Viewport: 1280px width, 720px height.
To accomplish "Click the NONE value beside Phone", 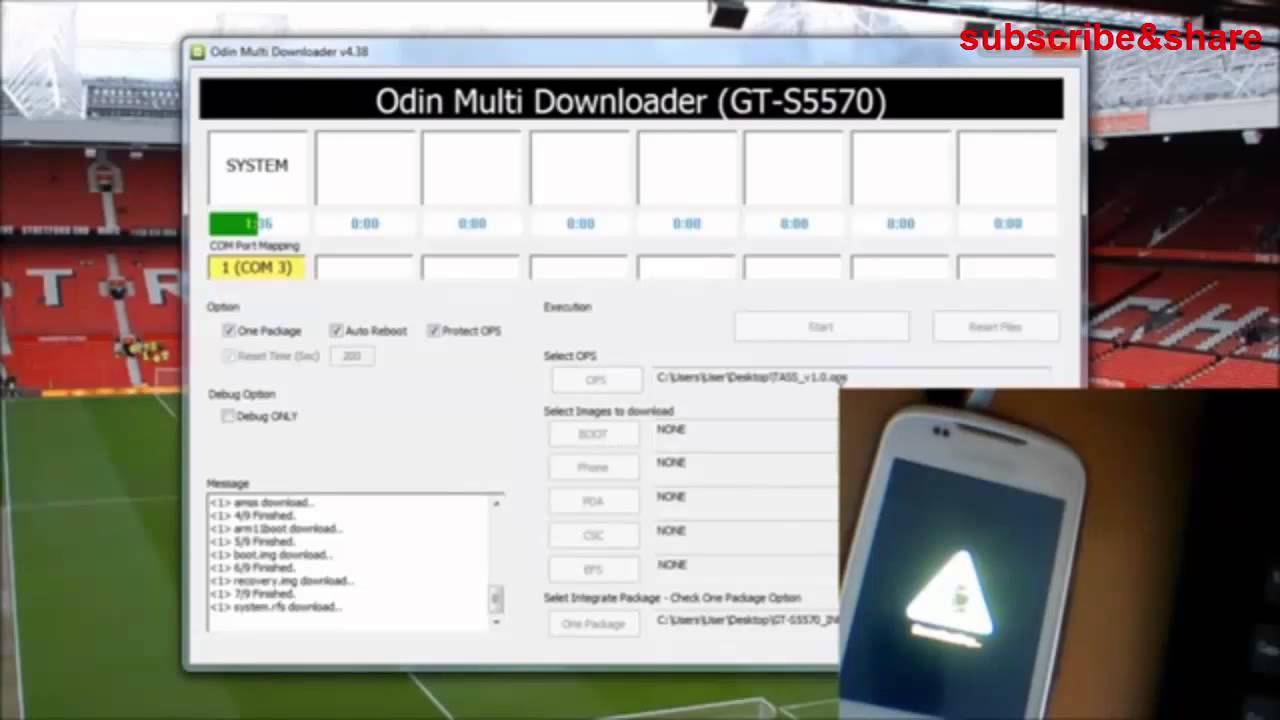I will click(x=671, y=463).
